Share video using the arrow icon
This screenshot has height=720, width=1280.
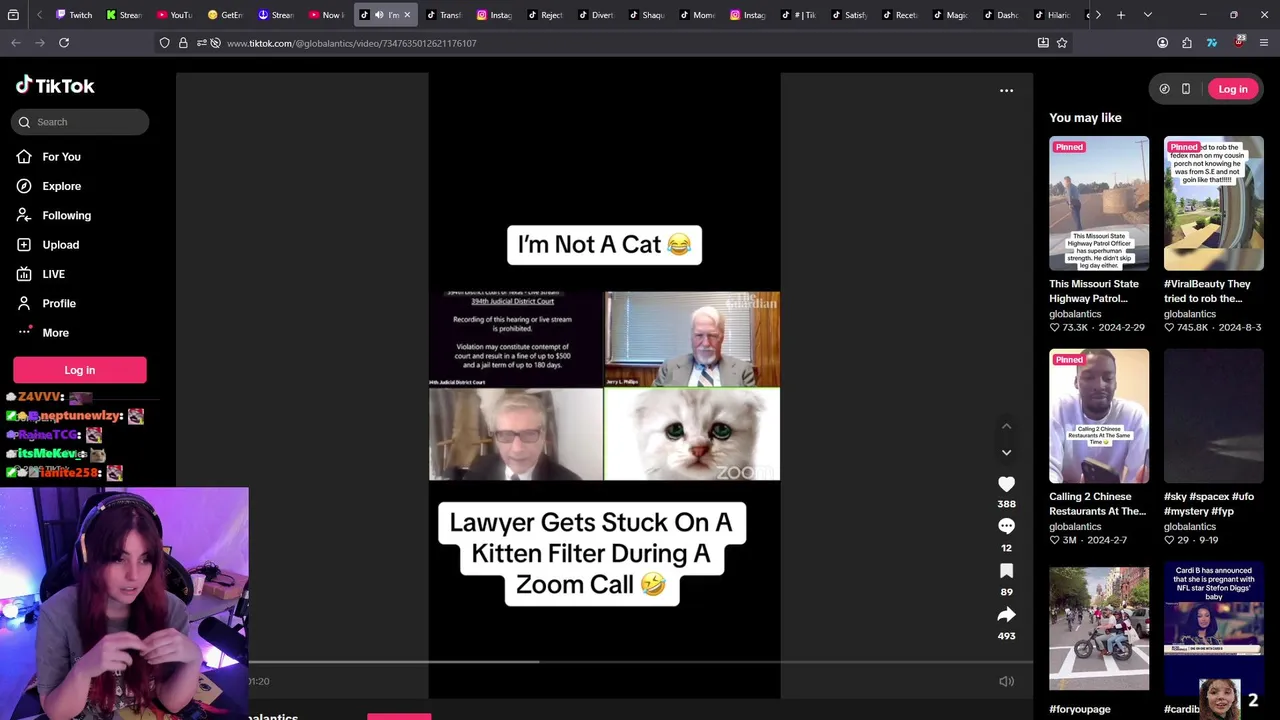tap(1006, 615)
